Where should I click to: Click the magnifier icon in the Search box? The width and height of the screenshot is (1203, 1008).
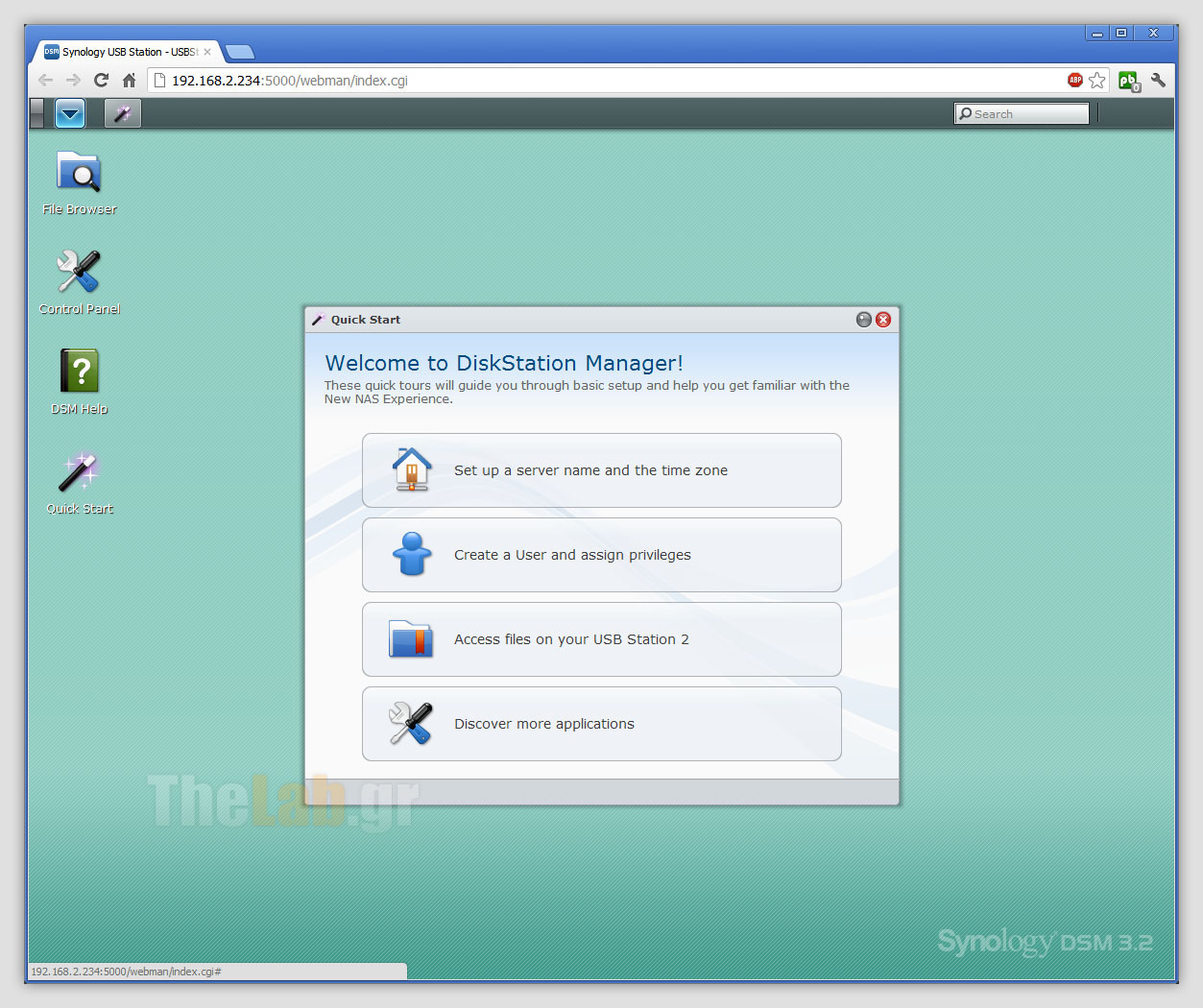(966, 113)
